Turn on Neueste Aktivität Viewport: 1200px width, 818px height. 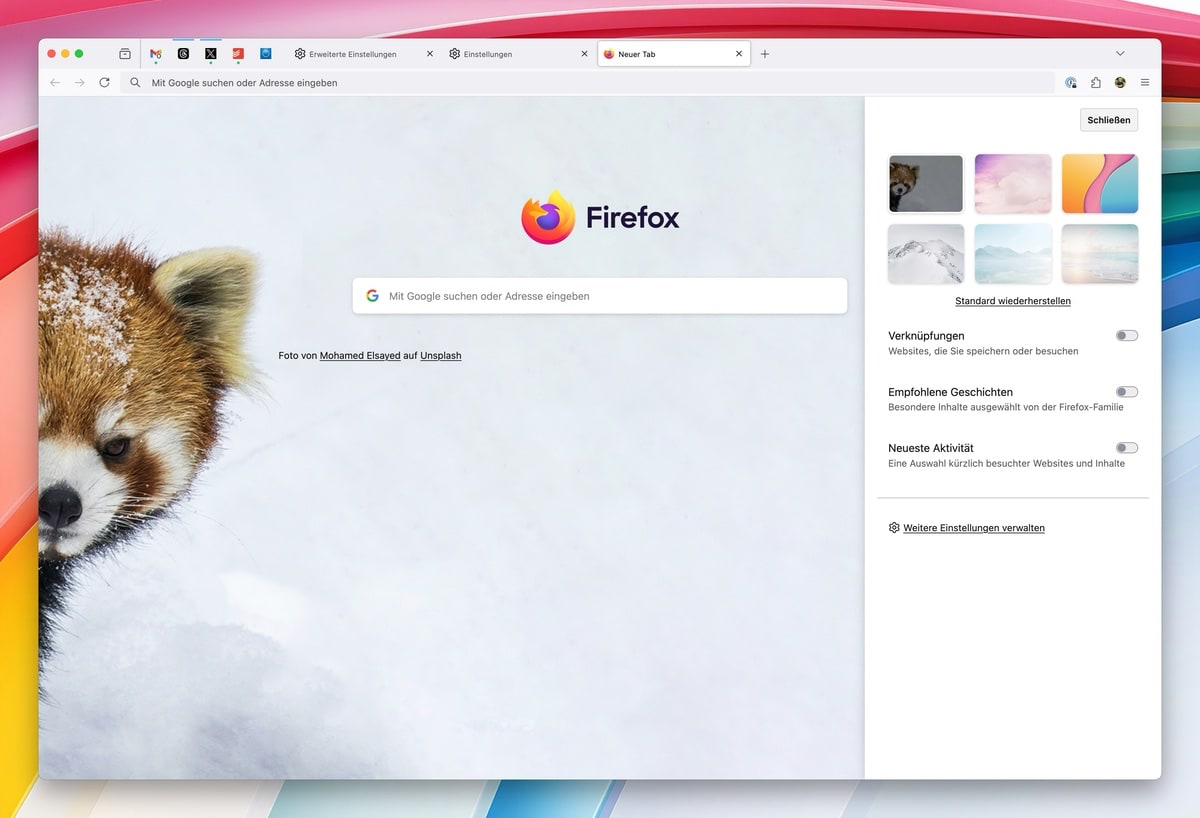coord(1126,447)
